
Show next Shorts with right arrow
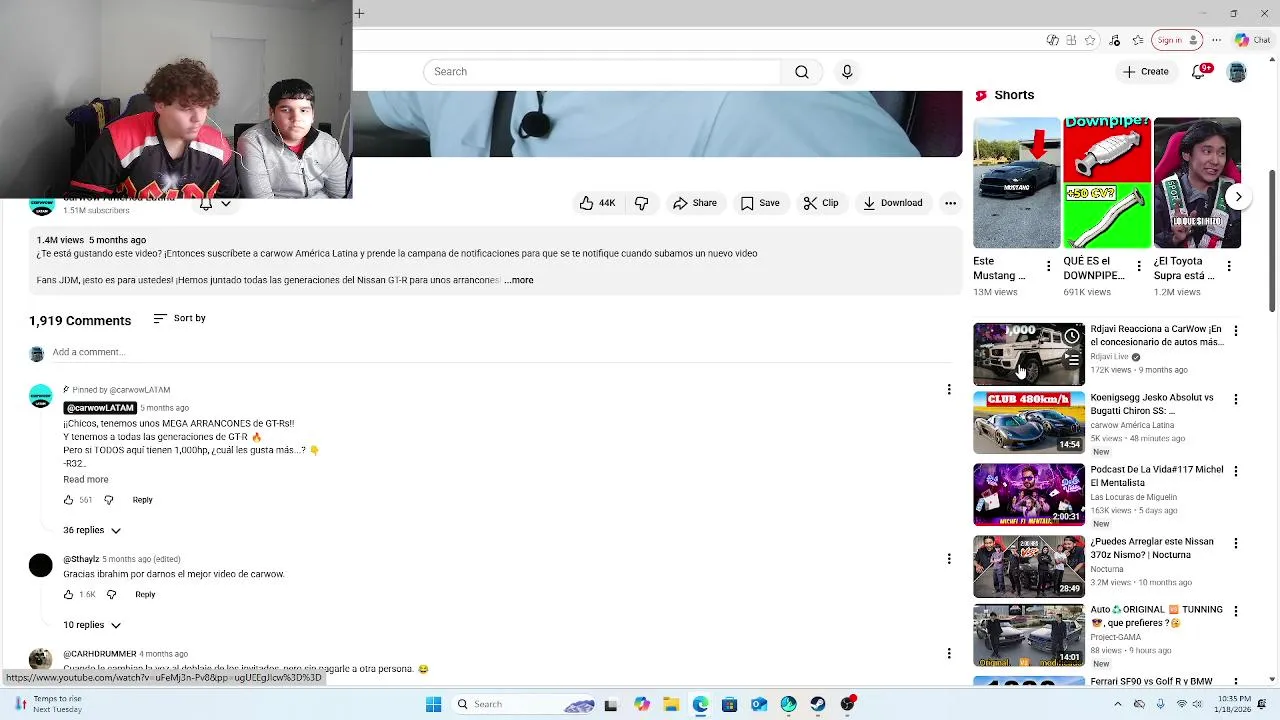click(1238, 197)
